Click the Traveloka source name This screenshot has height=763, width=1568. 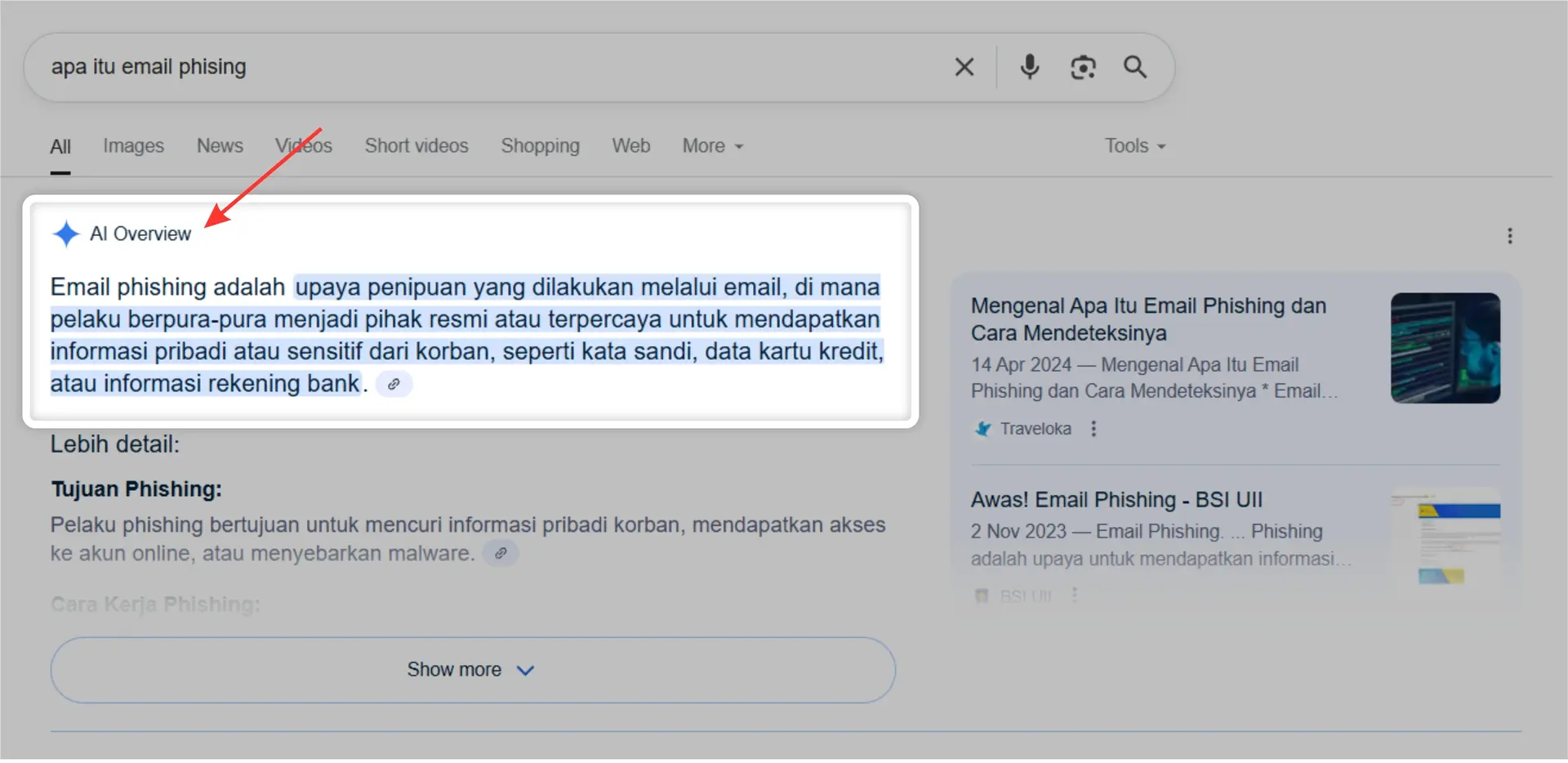1036,429
